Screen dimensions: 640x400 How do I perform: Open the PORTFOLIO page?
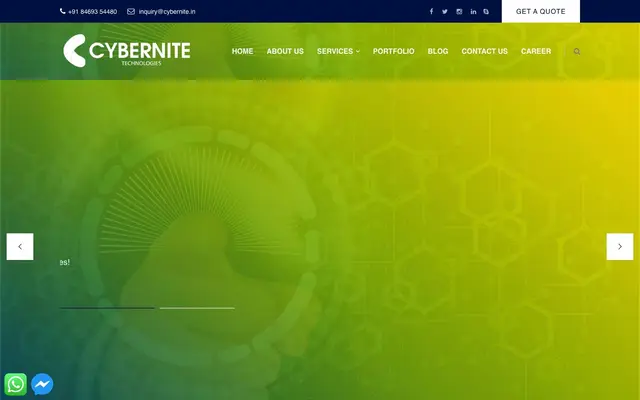[x=393, y=51]
